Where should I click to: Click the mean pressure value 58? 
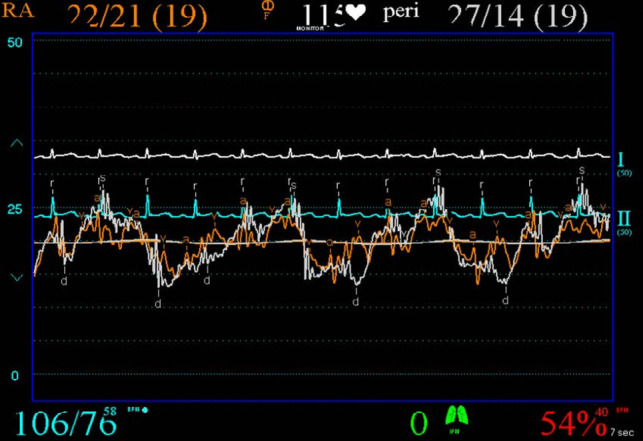pos(110,411)
